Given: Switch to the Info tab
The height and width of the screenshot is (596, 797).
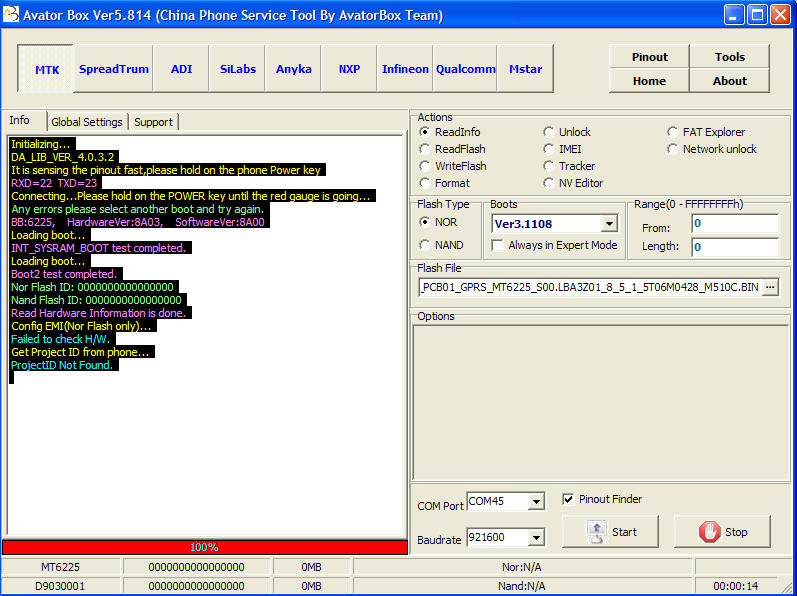Looking at the screenshot, I should pyautogui.click(x=19, y=120).
